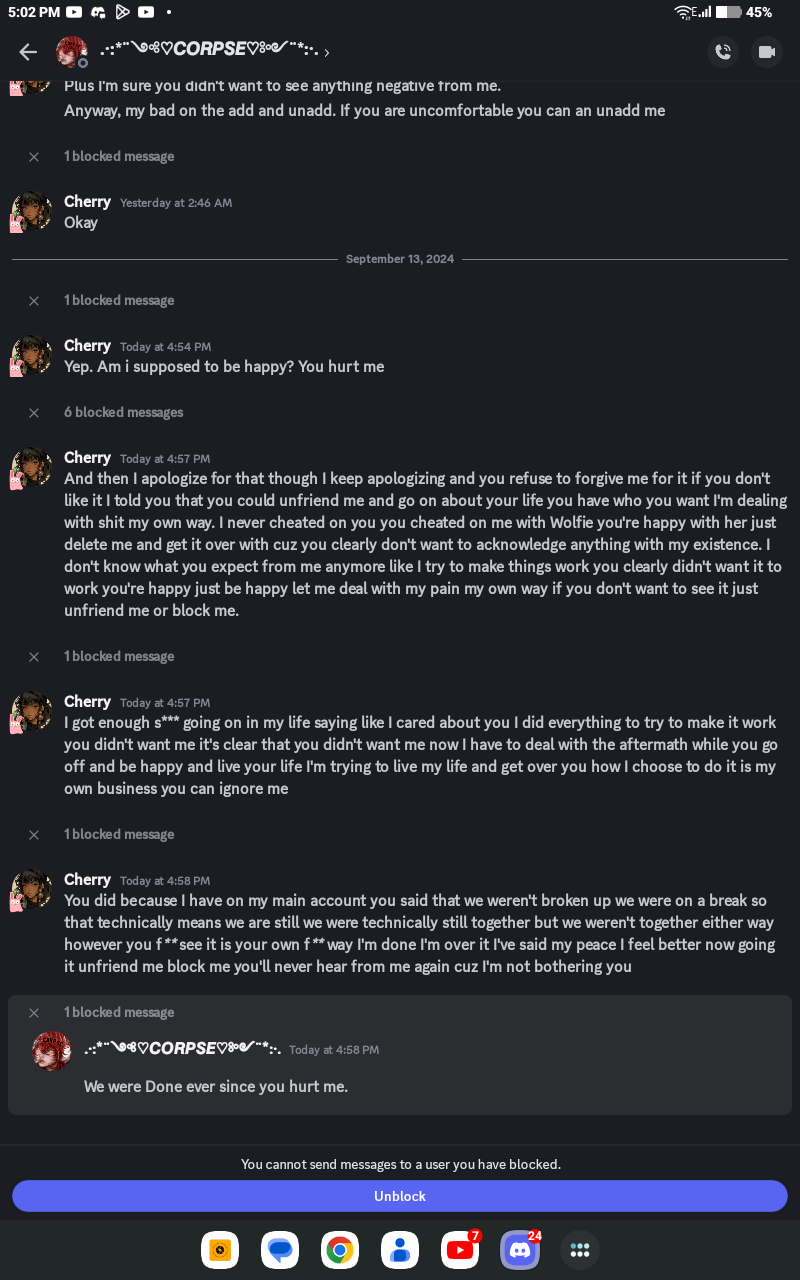Image resolution: width=800 pixels, height=1280 pixels.
Task: Tap Cherry's avatar beside "Okay" message
Action: pos(32,212)
